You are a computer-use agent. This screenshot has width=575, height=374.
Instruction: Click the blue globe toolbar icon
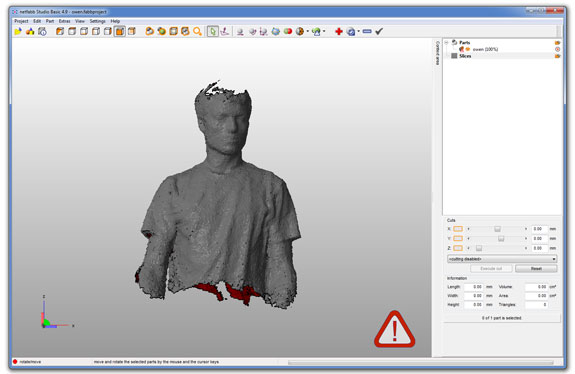tap(276, 32)
